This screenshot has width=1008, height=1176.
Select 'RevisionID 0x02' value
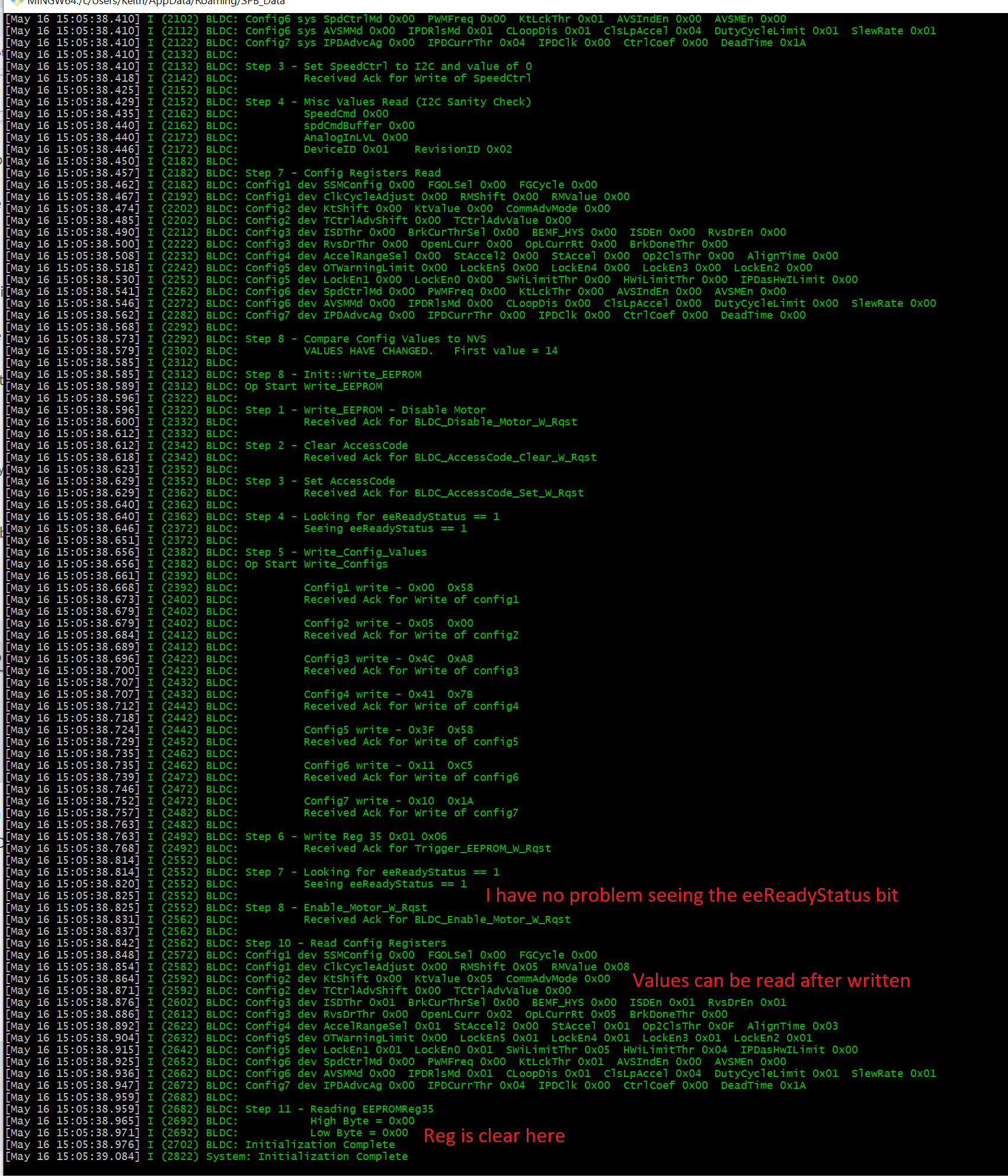(463, 149)
